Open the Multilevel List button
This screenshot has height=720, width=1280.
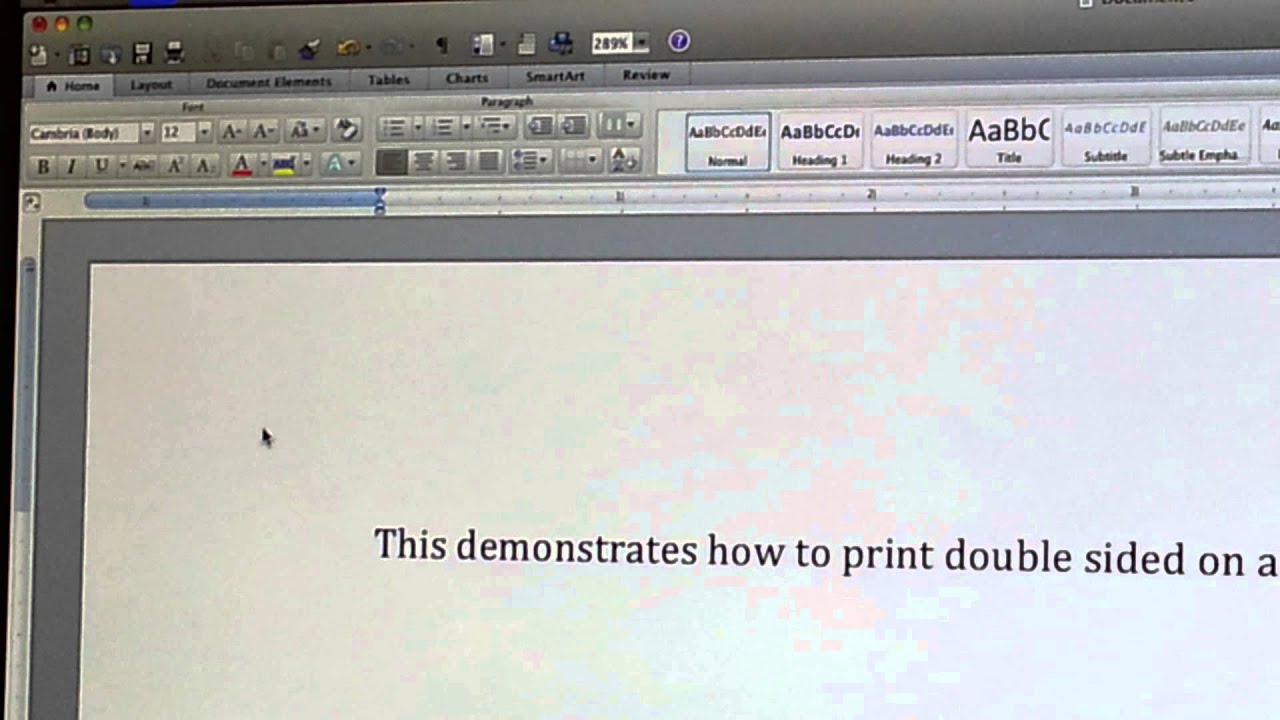[x=496, y=125]
